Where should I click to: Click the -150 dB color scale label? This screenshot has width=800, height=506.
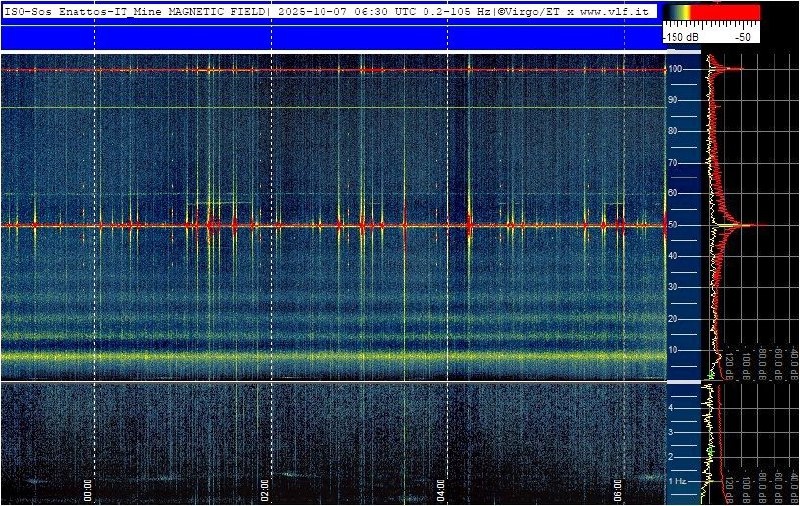pos(680,37)
